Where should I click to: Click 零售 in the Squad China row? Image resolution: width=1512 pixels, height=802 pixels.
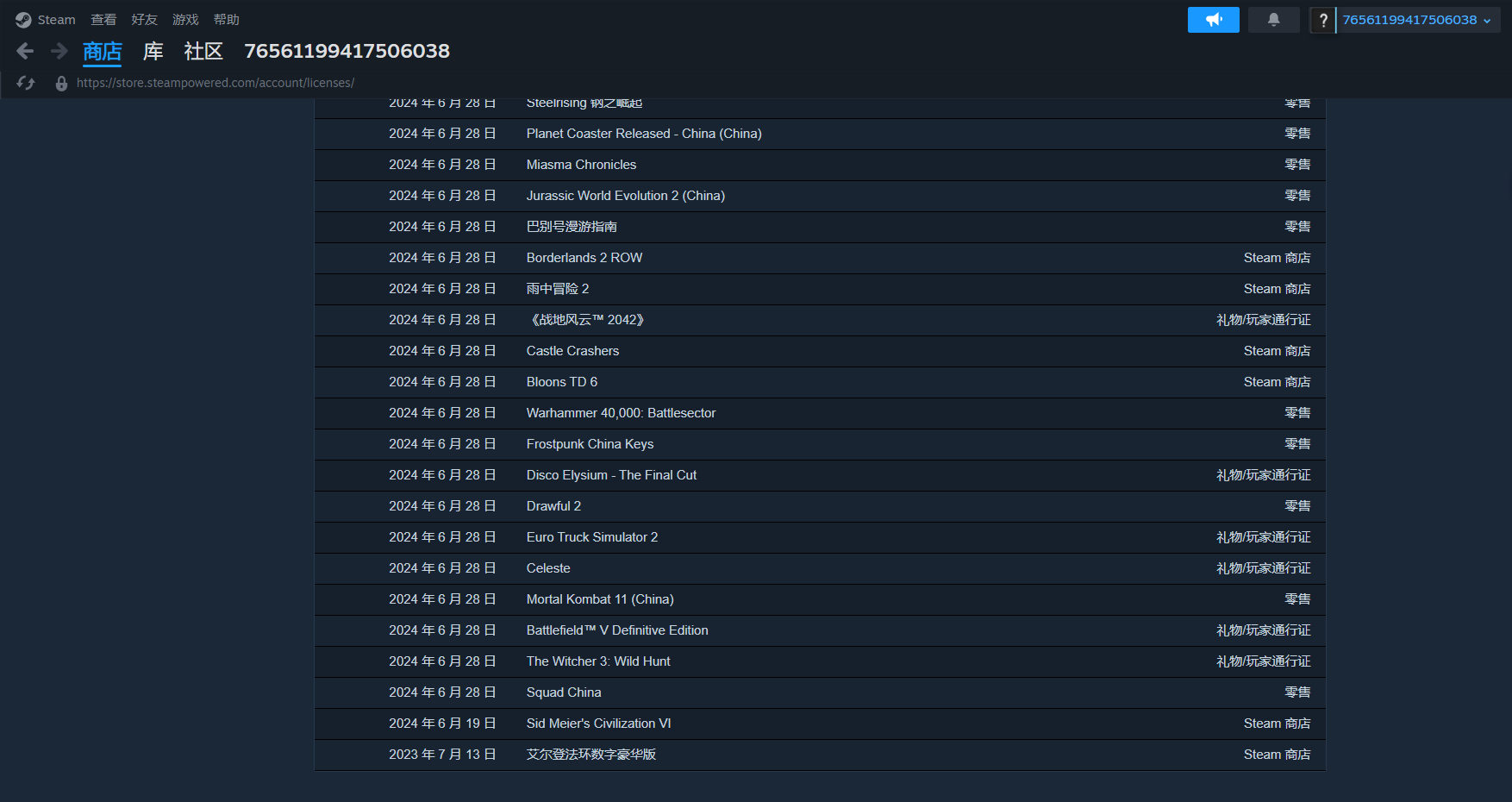pyautogui.click(x=1297, y=692)
